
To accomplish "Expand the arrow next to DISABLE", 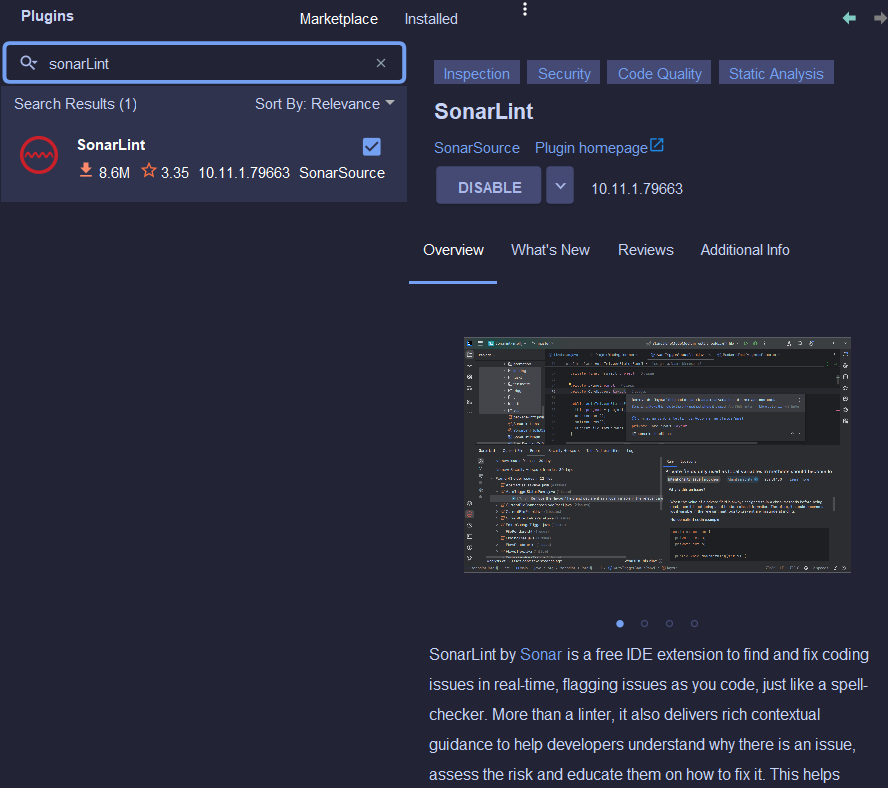I will (x=560, y=185).
